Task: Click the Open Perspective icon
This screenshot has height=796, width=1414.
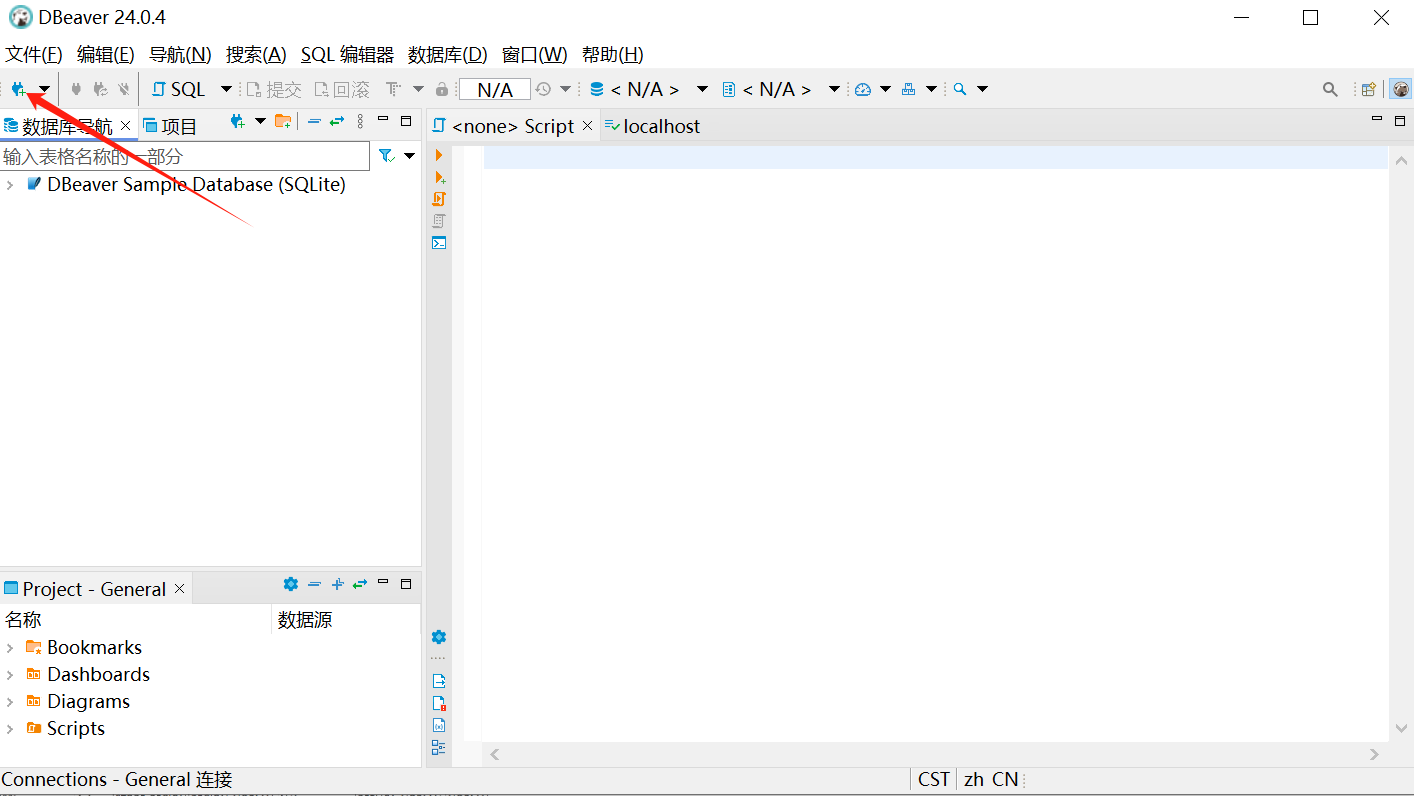Action: point(1369,89)
